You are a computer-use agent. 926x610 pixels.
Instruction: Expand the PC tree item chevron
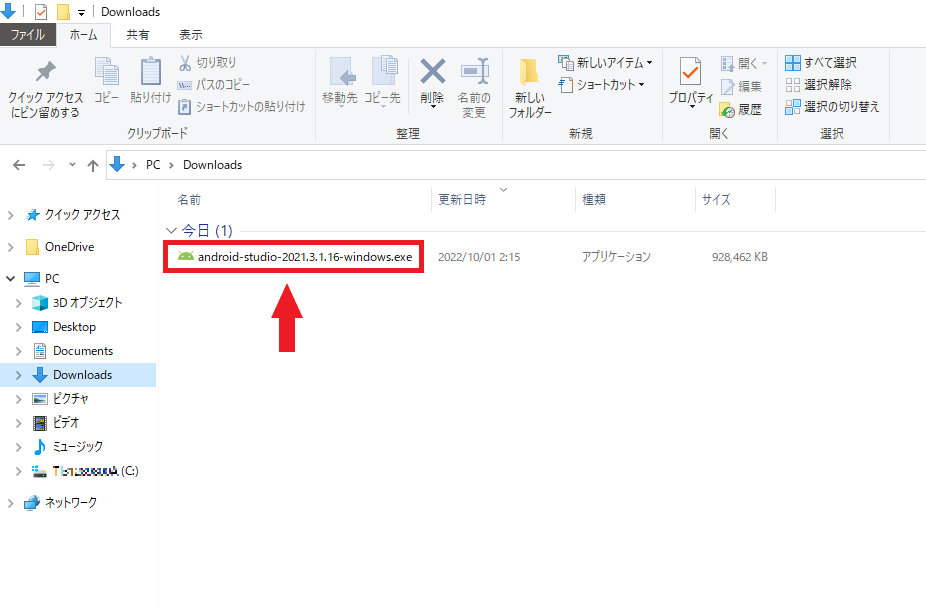[x=9, y=278]
